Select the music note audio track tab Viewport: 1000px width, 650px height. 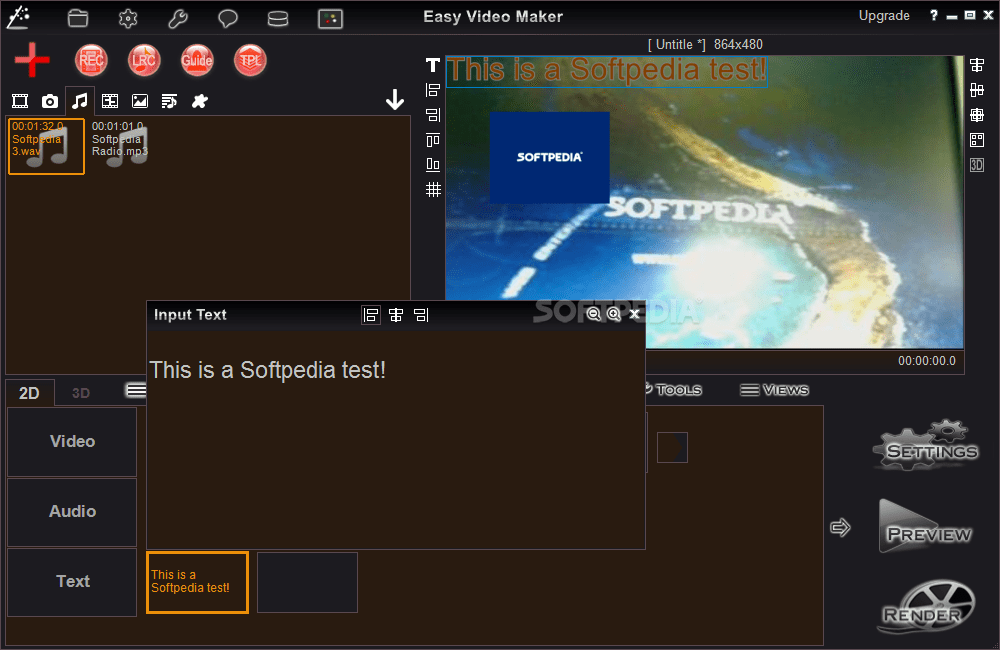[x=80, y=100]
